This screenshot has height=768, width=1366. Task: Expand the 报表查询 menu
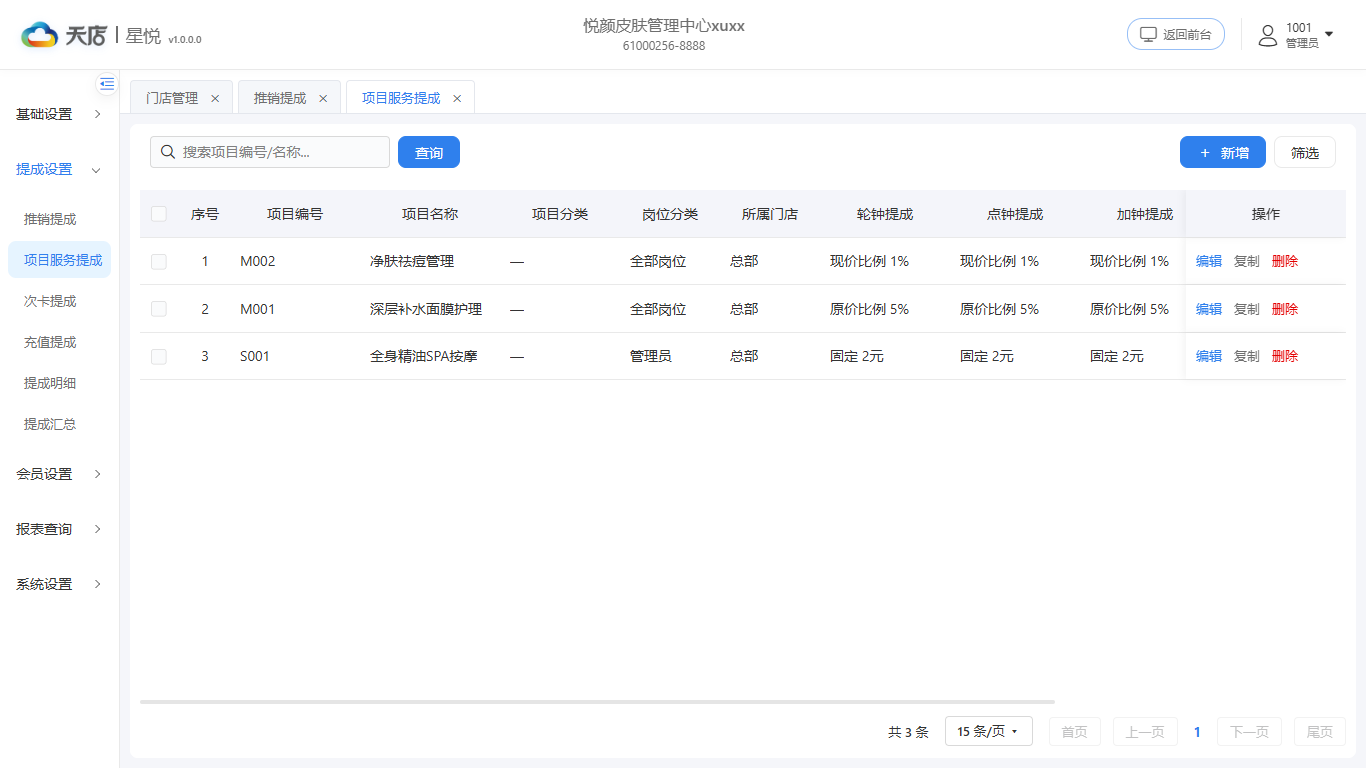point(60,529)
